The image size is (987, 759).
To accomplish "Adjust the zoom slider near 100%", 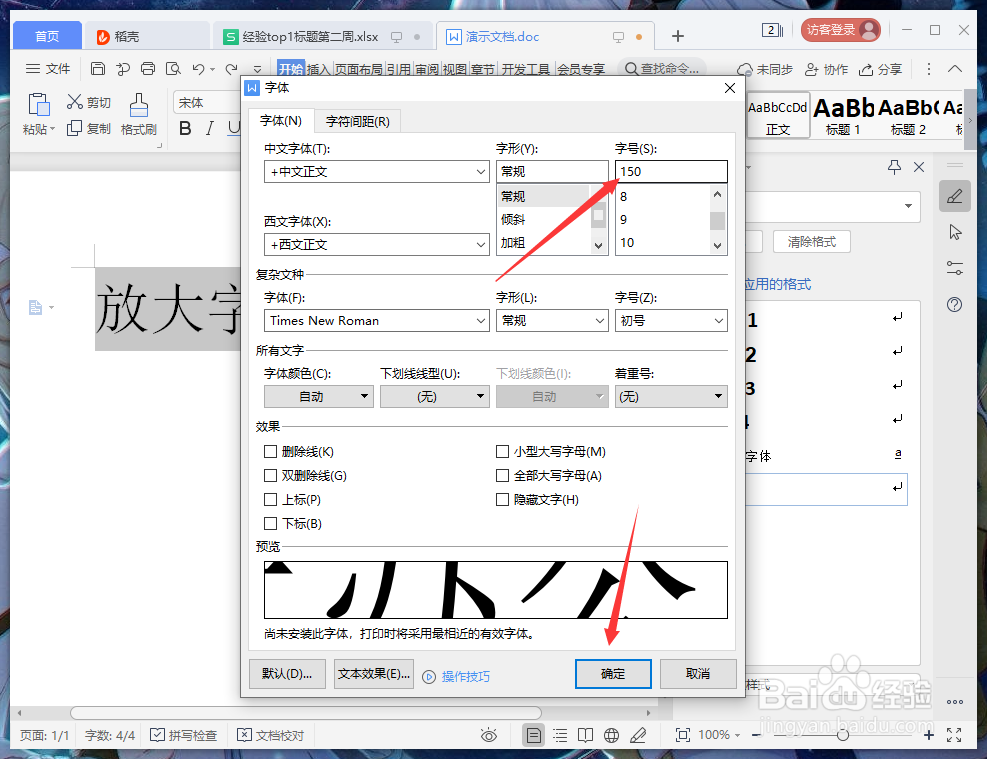I will [843, 735].
